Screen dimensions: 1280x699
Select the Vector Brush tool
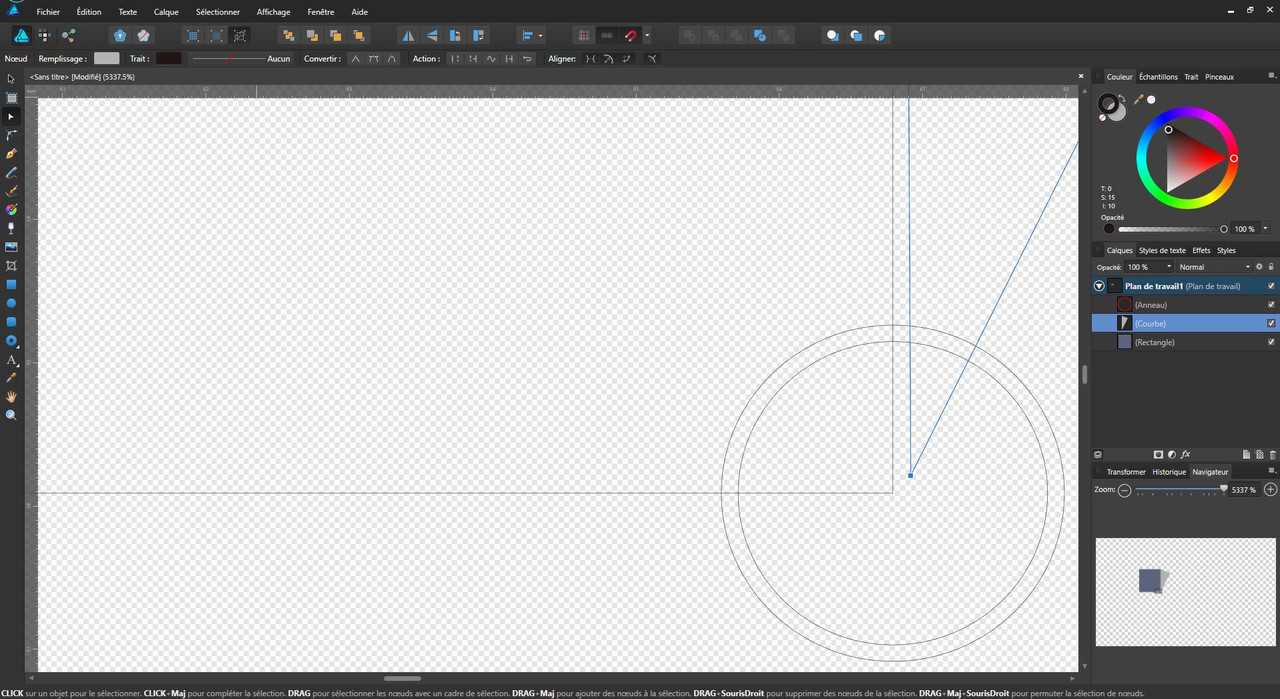tap(11, 191)
